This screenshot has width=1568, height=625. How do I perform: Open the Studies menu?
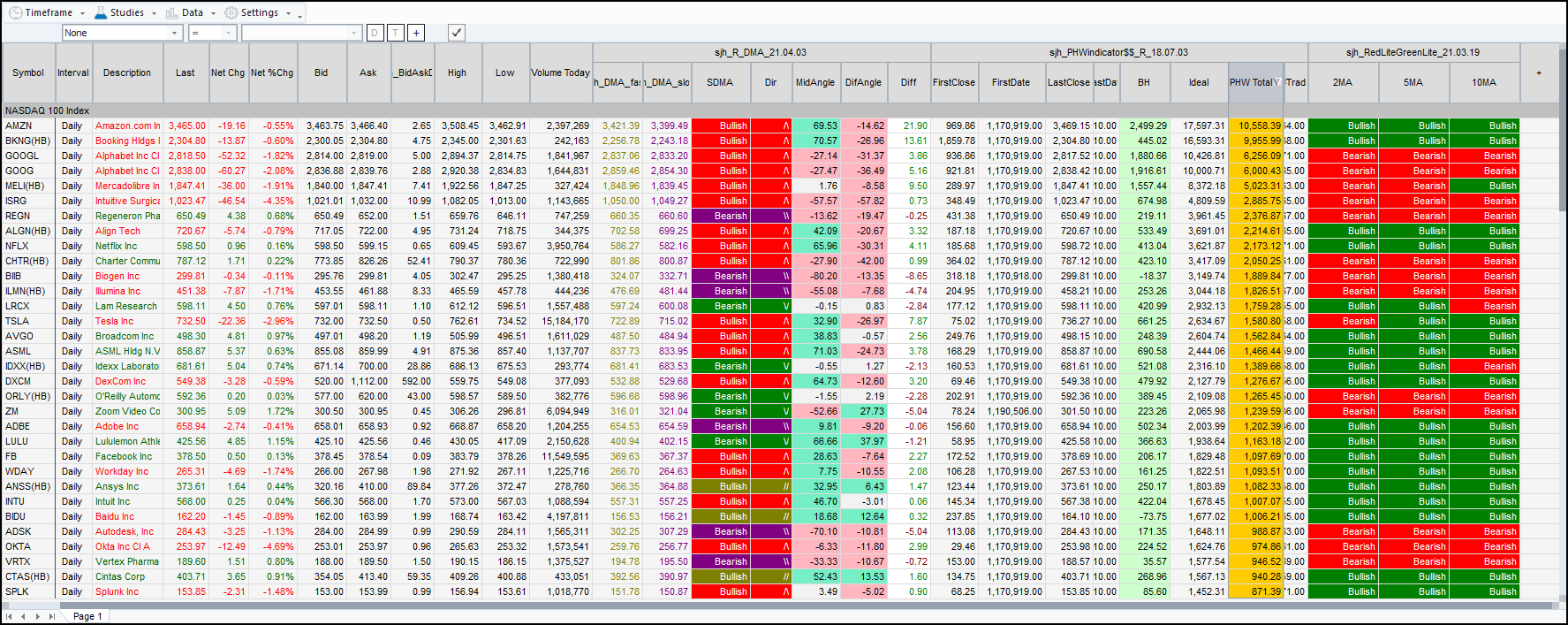125,12
